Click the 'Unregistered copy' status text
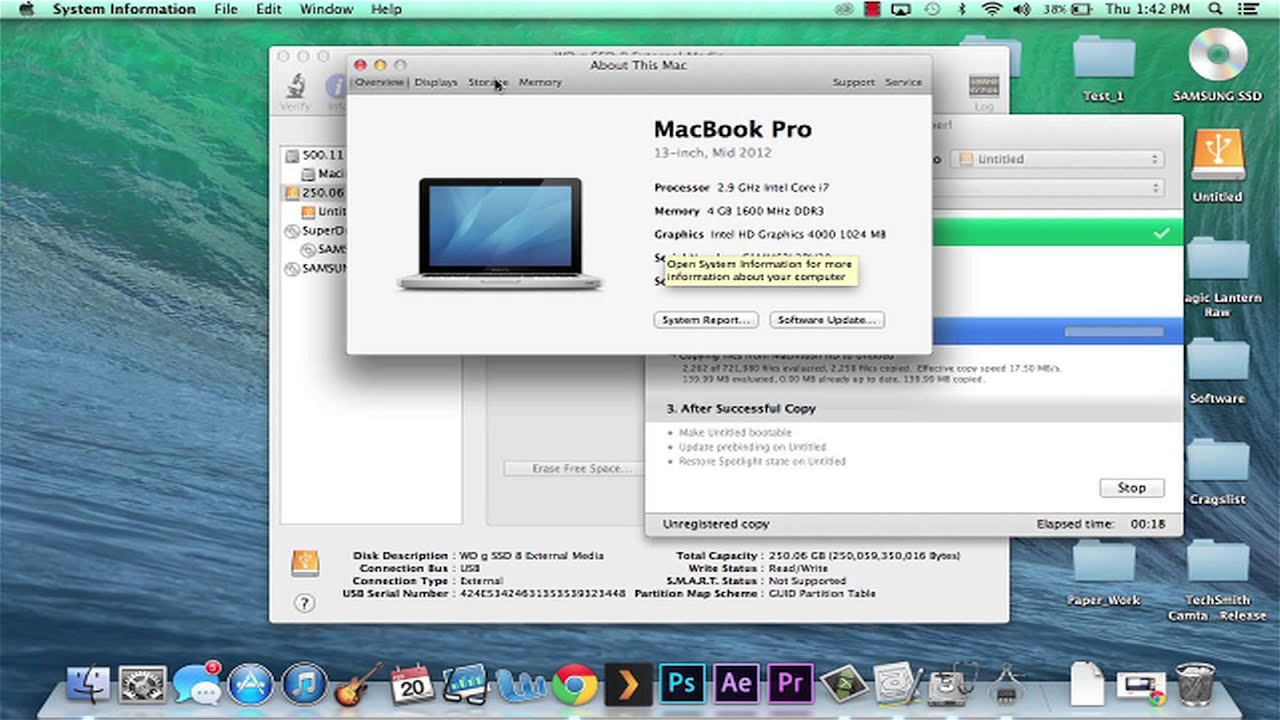This screenshot has width=1280, height=720. click(715, 524)
